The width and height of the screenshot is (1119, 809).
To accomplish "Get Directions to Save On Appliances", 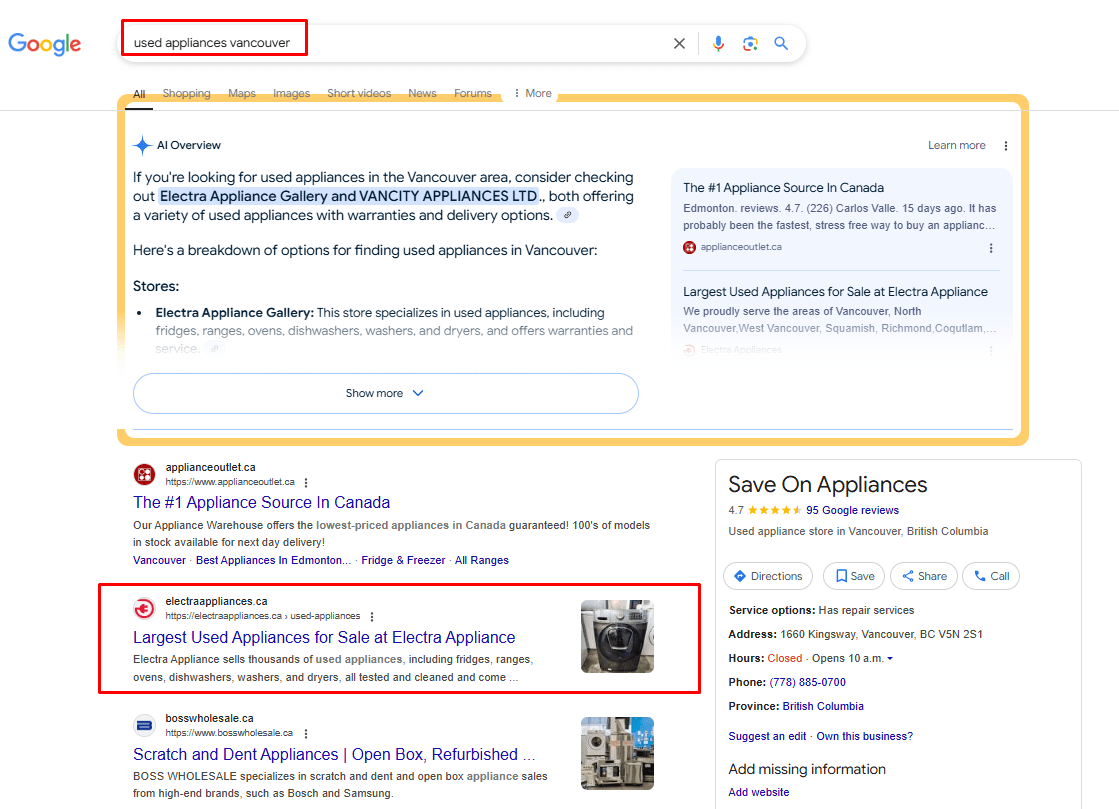I will tap(768, 576).
